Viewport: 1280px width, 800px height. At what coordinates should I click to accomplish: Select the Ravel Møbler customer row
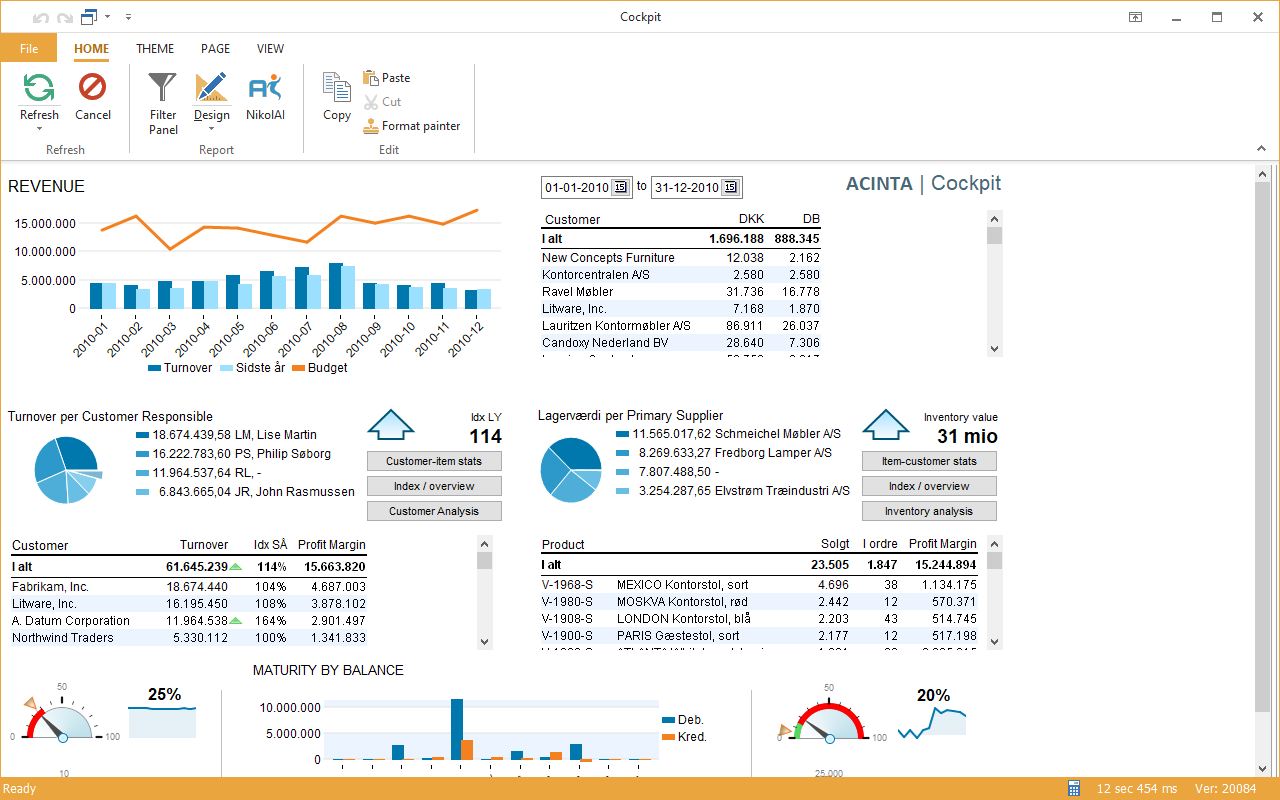click(x=681, y=292)
